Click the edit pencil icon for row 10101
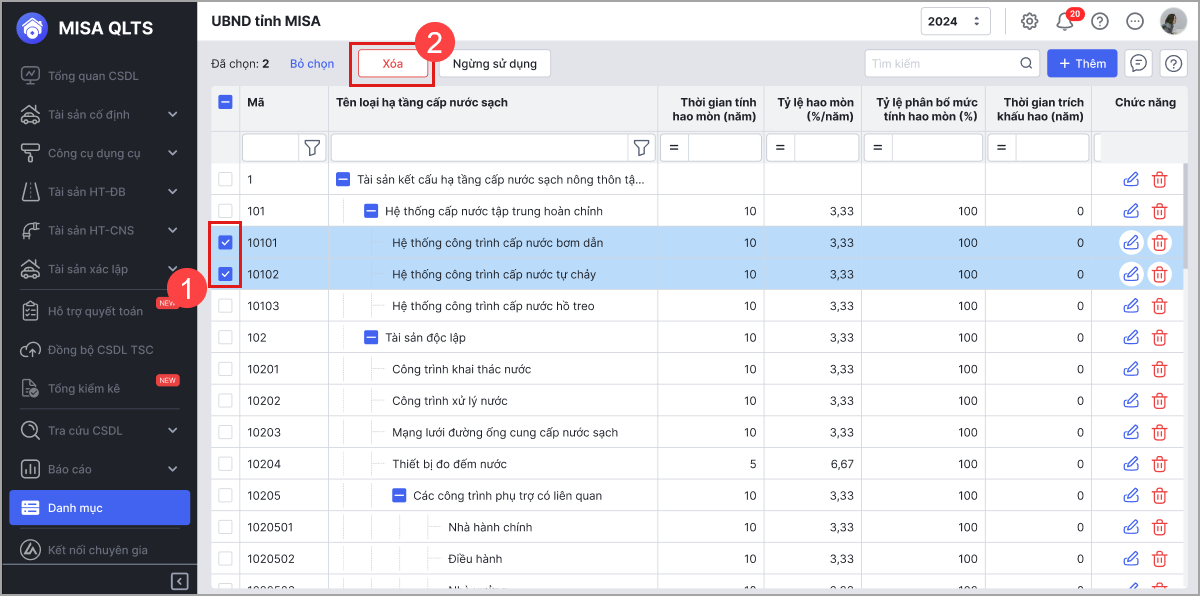 (x=1131, y=243)
